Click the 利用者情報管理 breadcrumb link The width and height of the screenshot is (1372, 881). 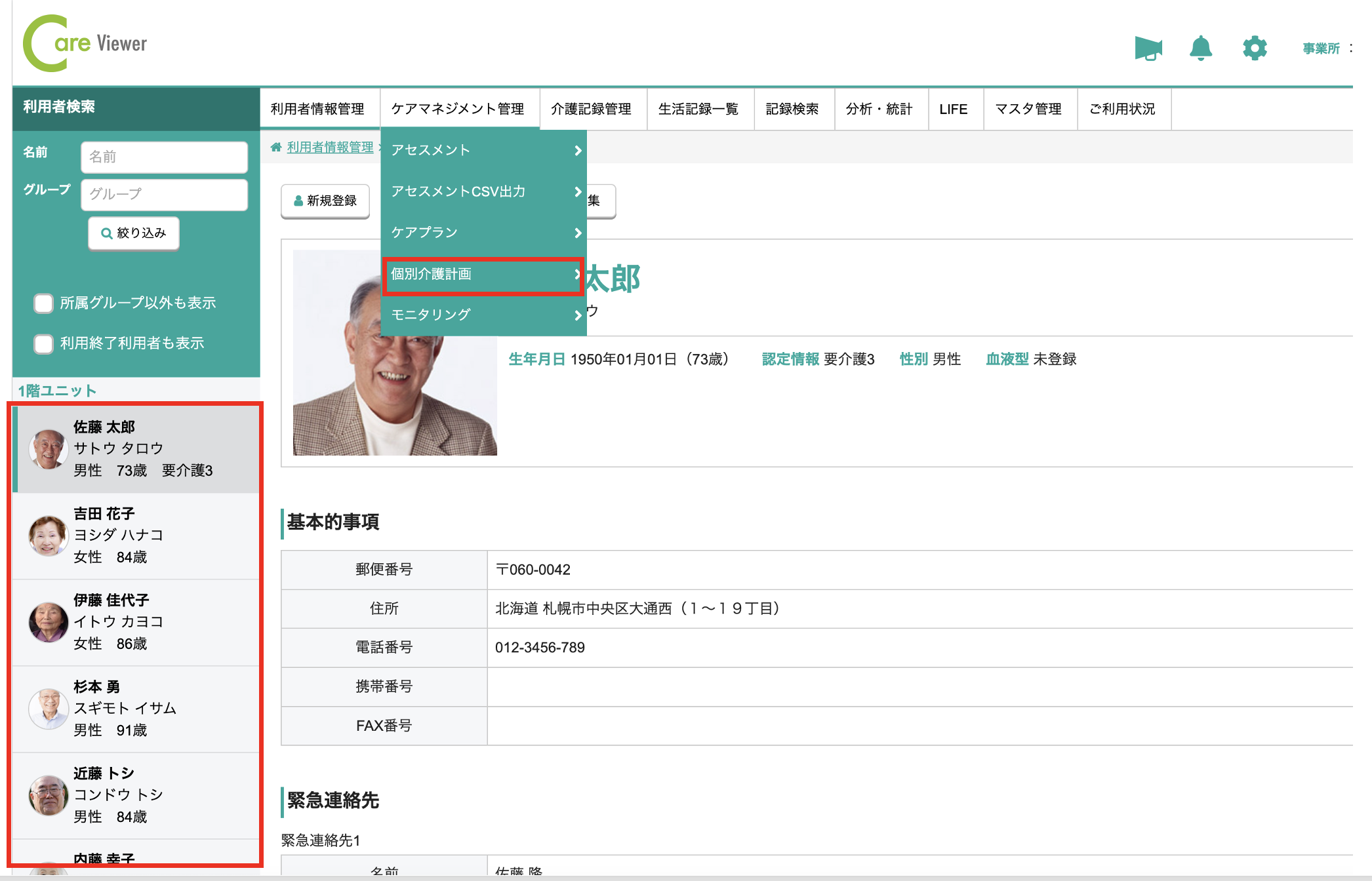pos(330,147)
